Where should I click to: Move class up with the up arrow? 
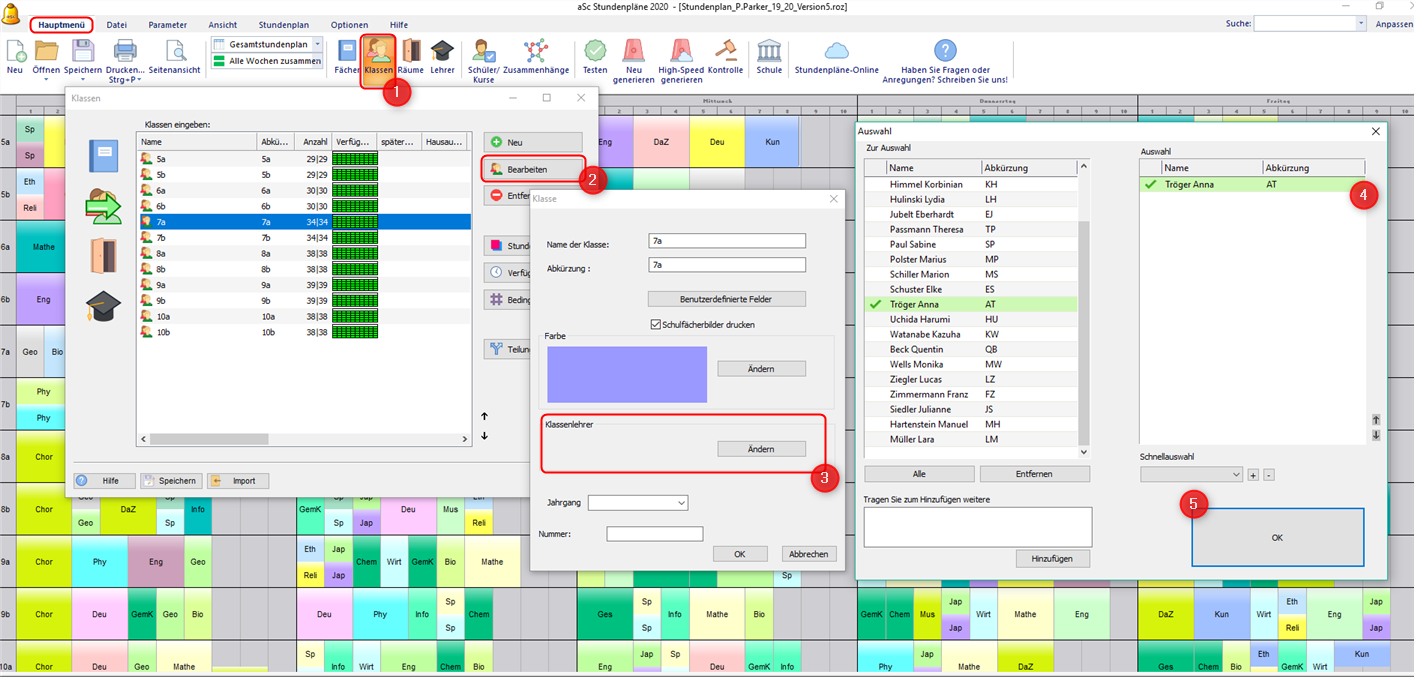tap(484, 416)
